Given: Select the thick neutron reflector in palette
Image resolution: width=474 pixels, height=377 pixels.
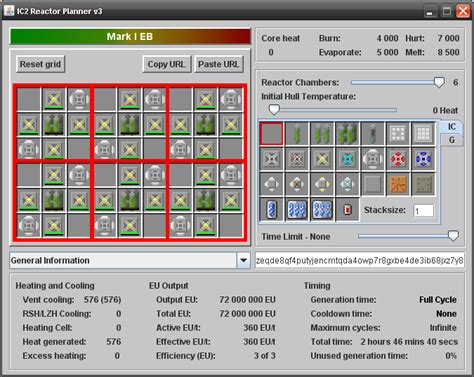Looking at the screenshot, I should [x=423, y=134].
